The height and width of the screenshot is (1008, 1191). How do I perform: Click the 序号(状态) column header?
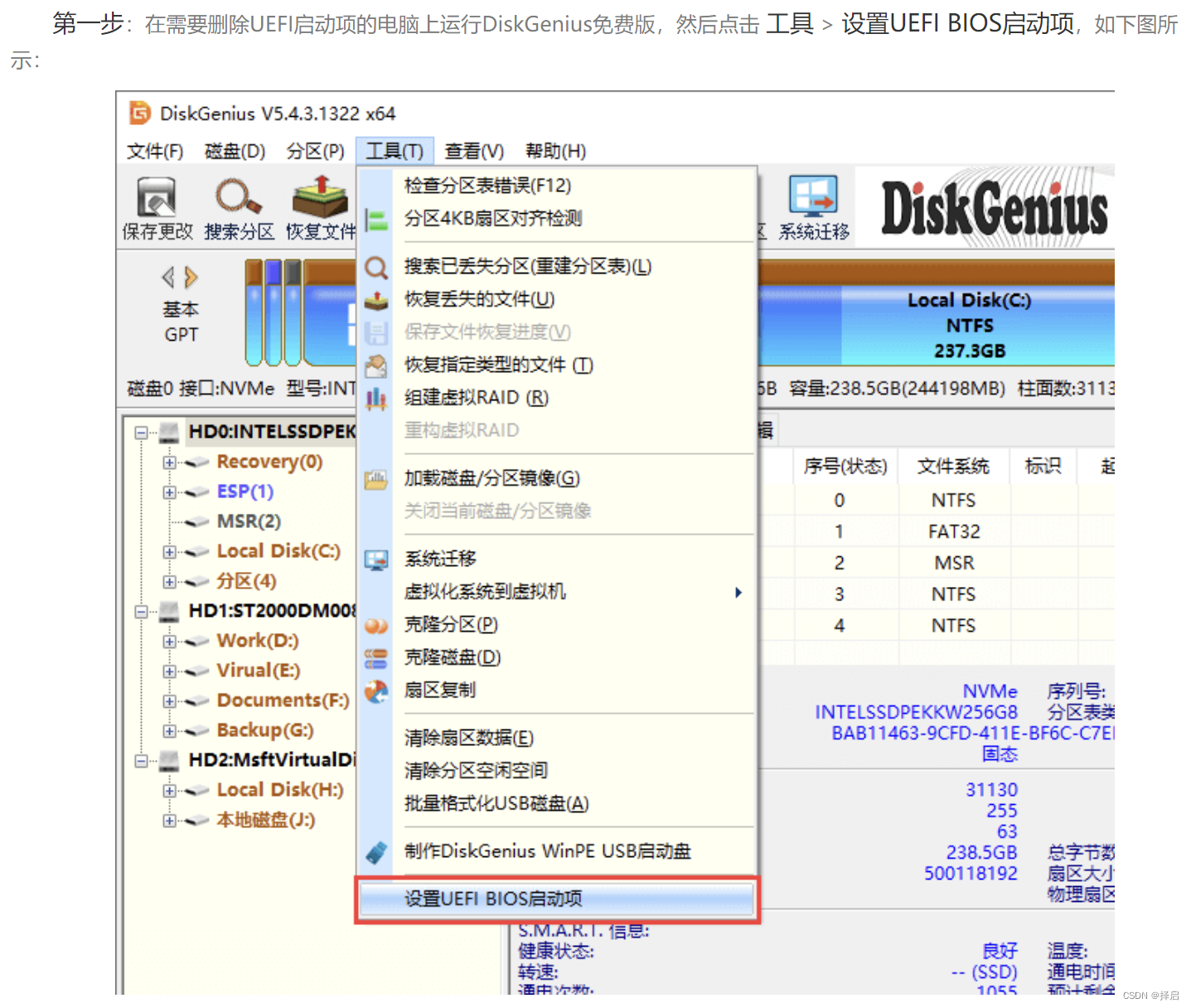[845, 467]
